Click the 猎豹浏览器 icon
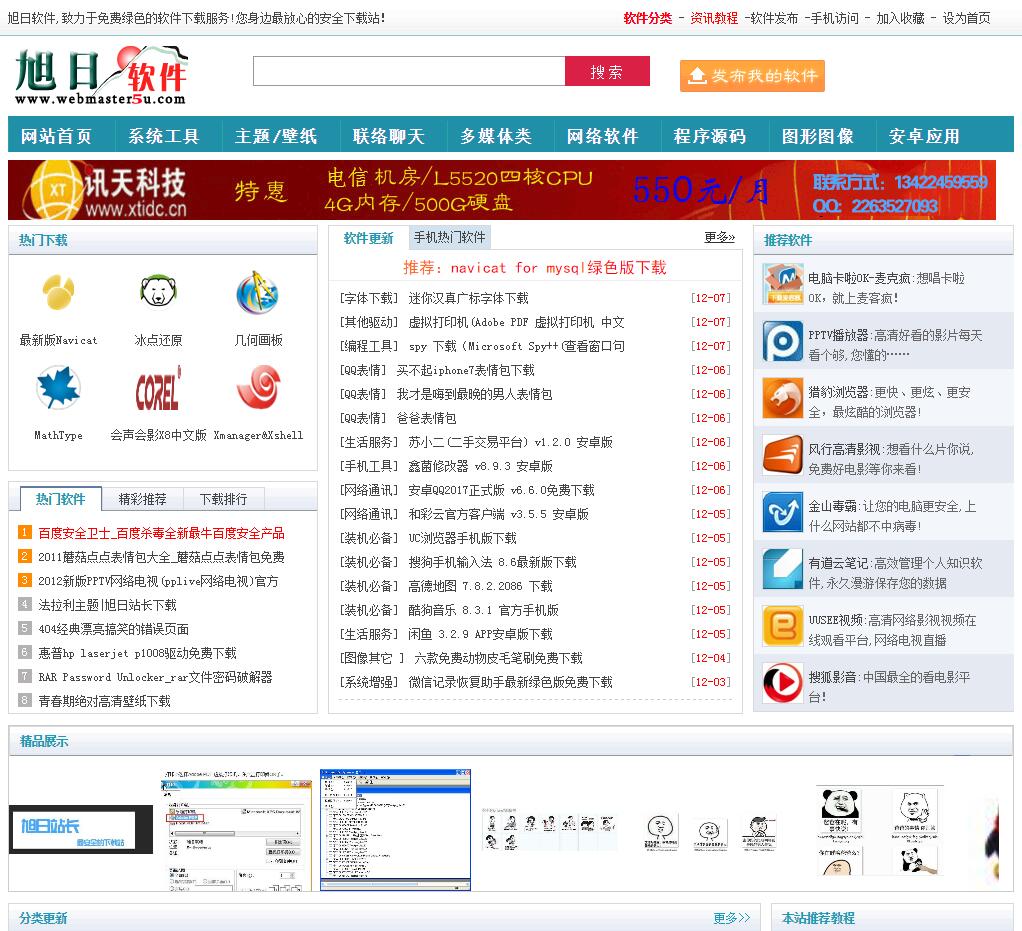The width and height of the screenshot is (1022, 931). pyautogui.click(x=783, y=398)
